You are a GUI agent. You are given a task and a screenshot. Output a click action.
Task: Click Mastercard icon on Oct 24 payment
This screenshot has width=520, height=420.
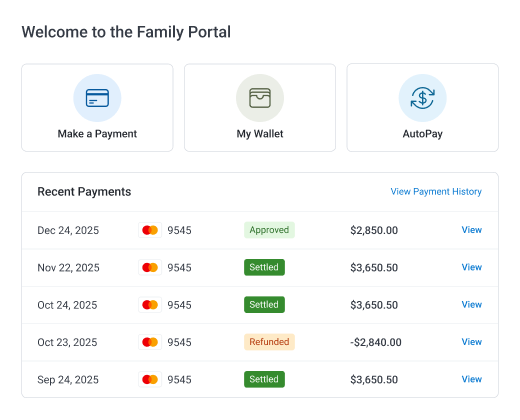click(x=150, y=305)
